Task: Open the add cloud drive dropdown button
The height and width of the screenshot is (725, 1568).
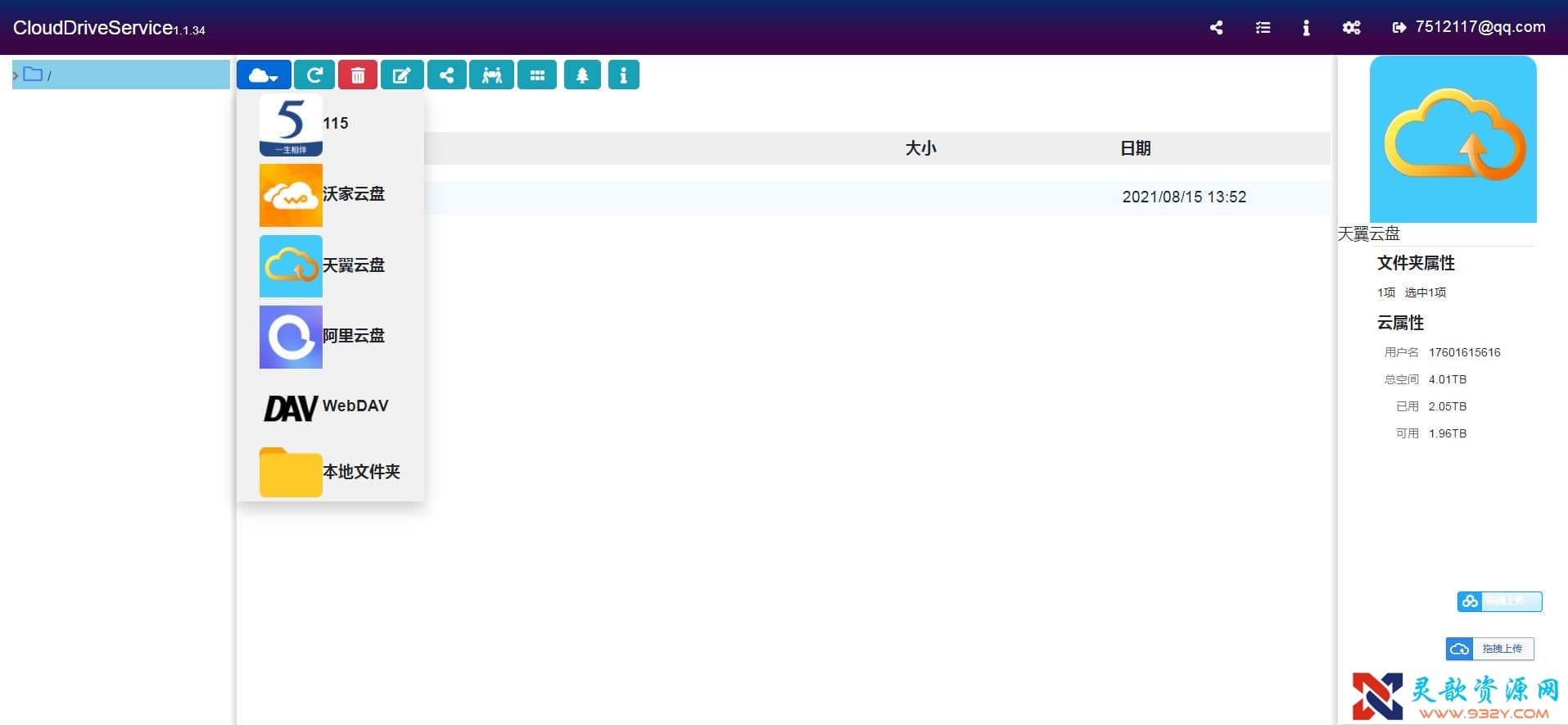Action: (263, 75)
